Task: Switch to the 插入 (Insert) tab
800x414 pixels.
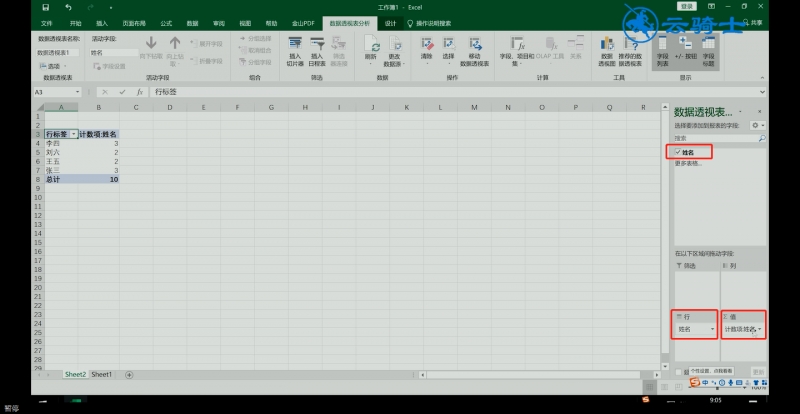Action: (102, 23)
